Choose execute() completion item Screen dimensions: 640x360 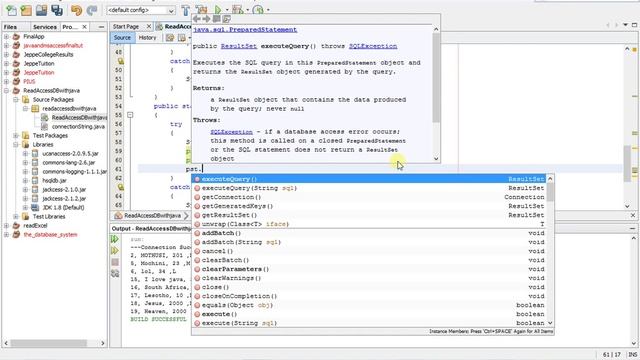point(370,314)
